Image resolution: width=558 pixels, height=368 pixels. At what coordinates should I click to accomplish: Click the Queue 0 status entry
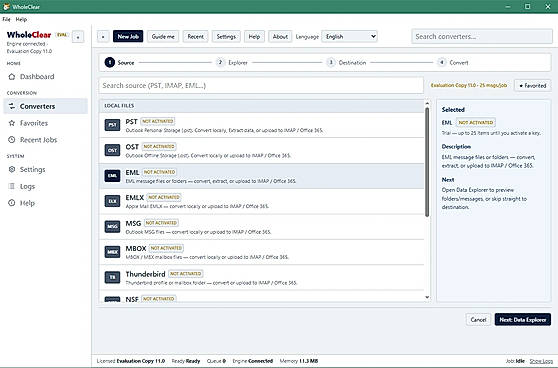pos(216,361)
